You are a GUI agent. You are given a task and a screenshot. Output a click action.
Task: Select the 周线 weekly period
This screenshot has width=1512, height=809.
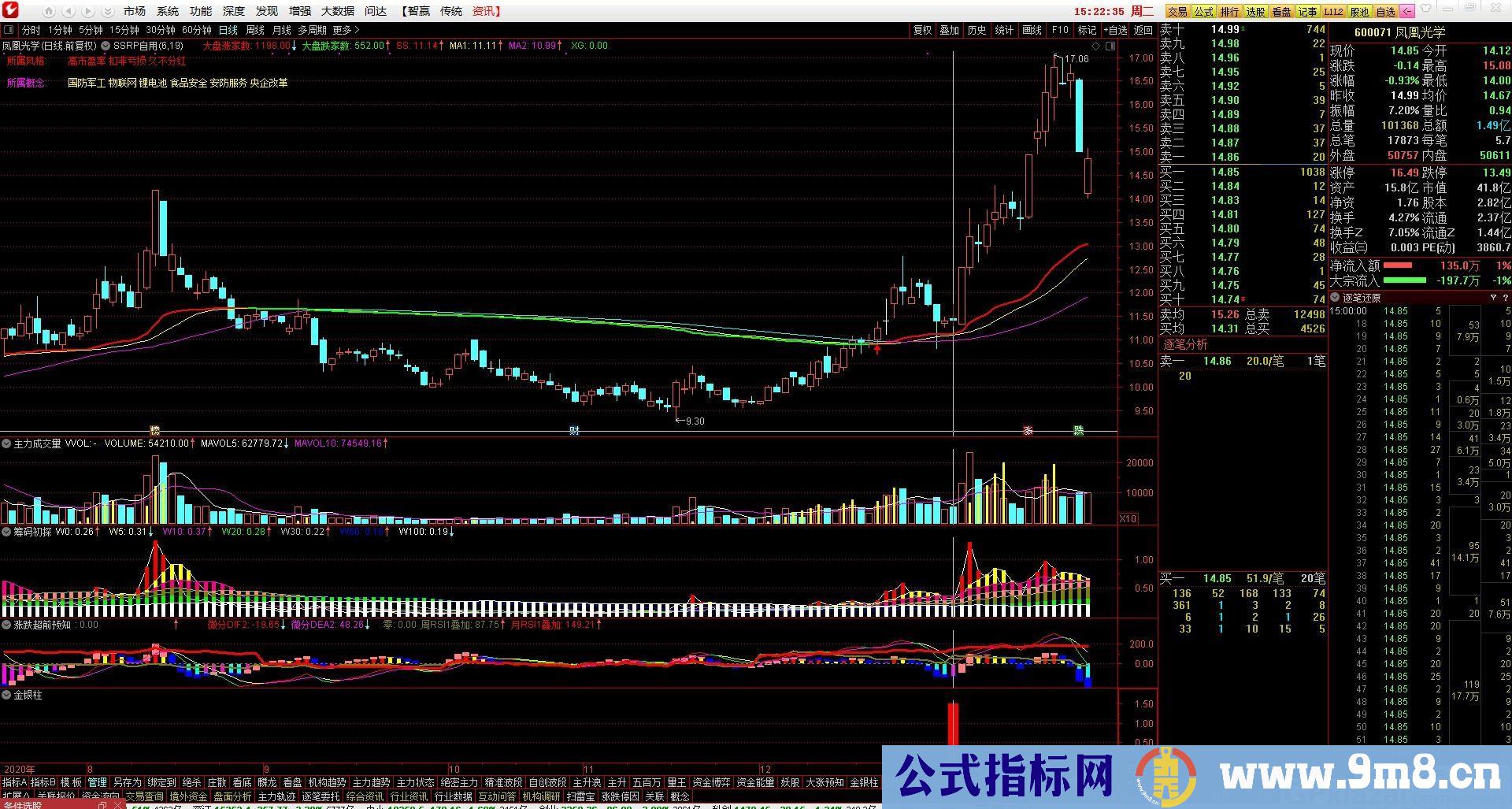(x=255, y=30)
